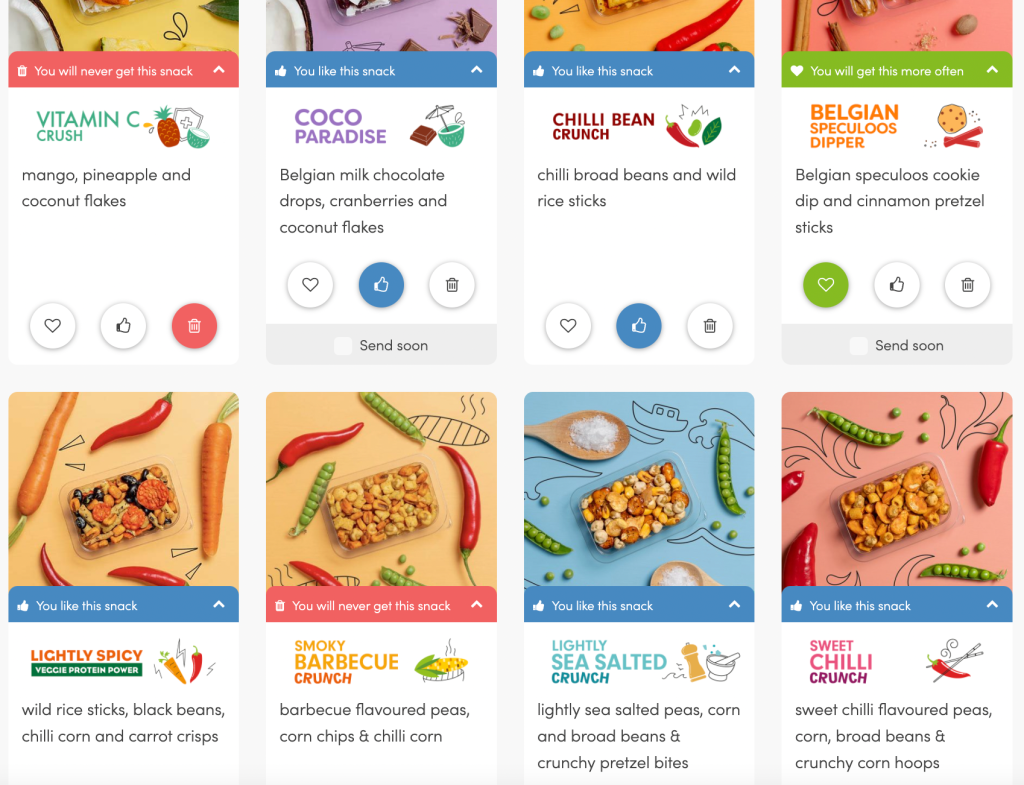
Task: Like the Belgian Speculoos Dipper snack
Action: click(x=897, y=285)
